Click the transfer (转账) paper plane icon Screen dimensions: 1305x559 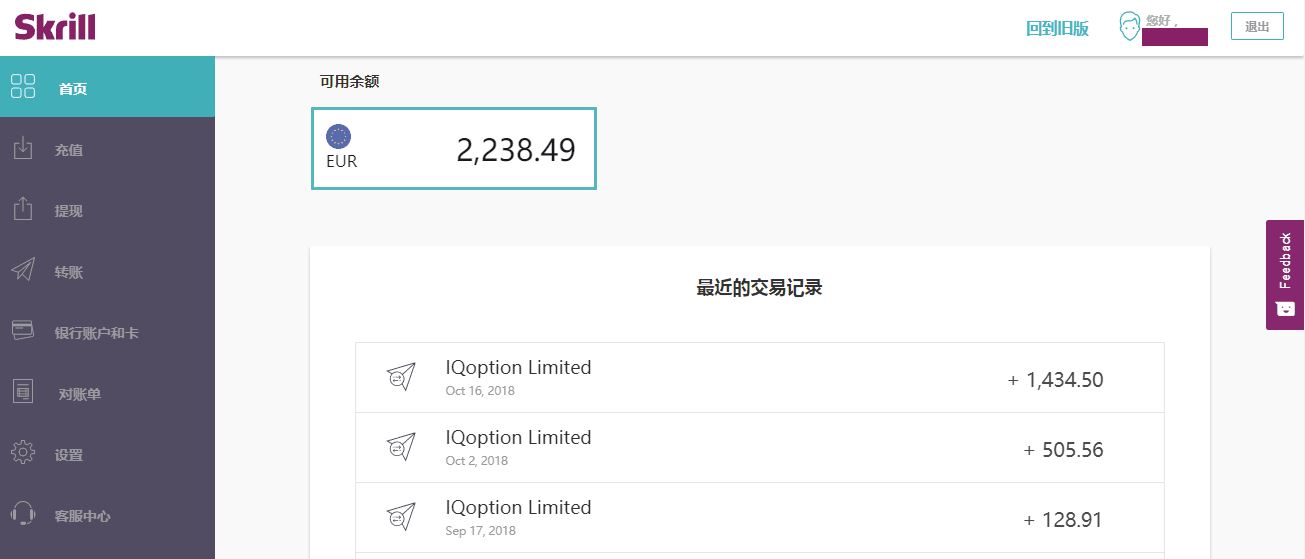(23, 270)
